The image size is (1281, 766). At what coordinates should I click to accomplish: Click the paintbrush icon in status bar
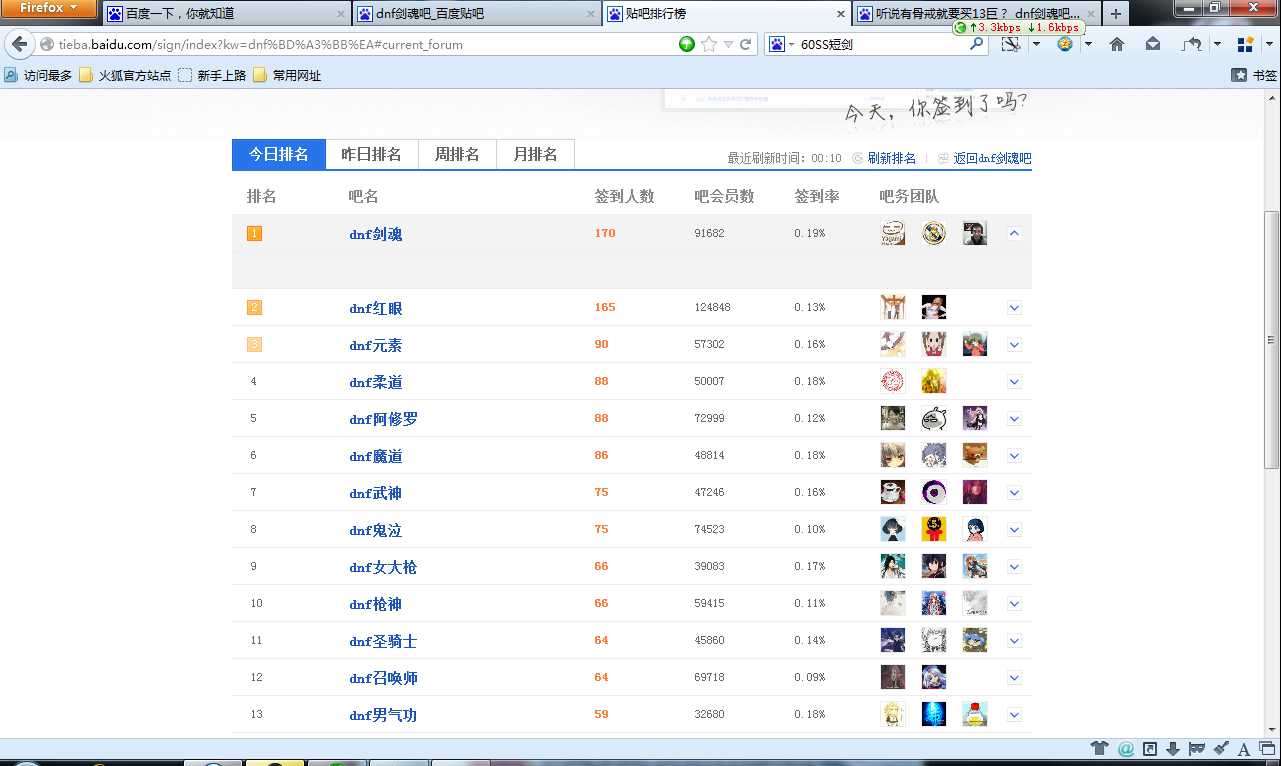coord(1221,748)
